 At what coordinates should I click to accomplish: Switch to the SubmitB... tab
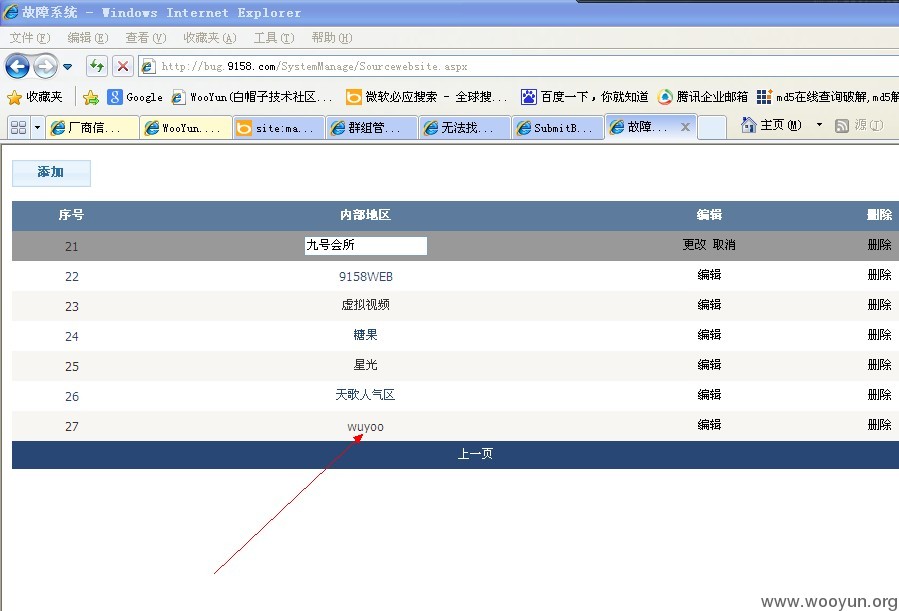point(558,127)
